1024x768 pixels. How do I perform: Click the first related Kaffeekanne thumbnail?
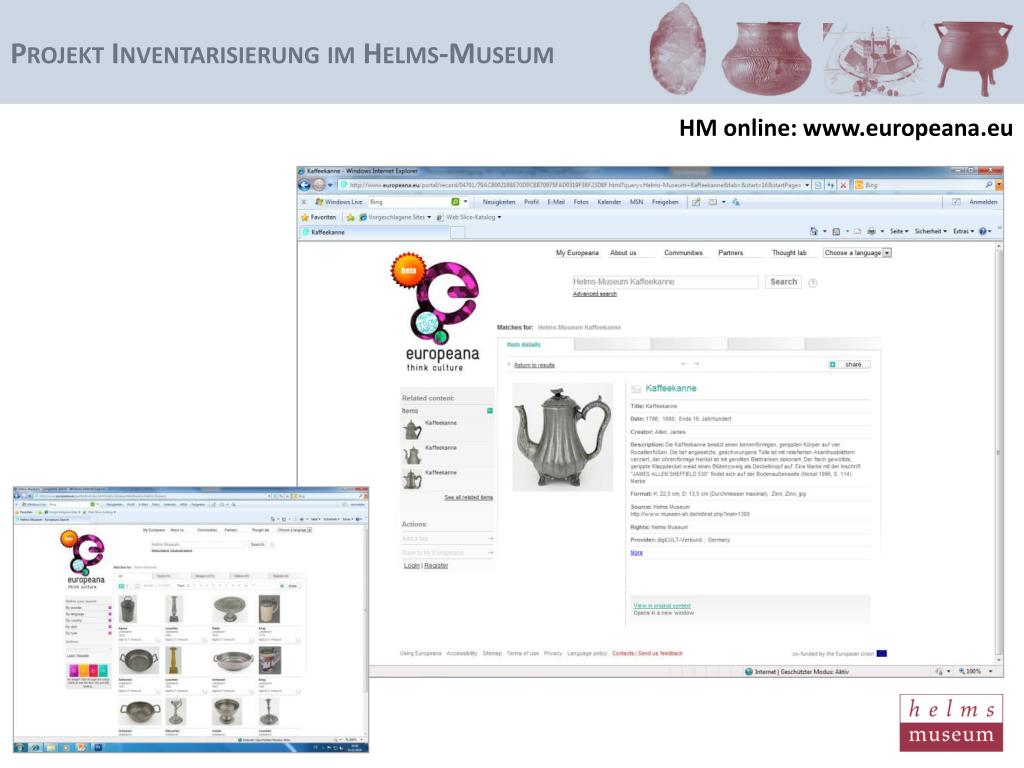tap(412, 430)
